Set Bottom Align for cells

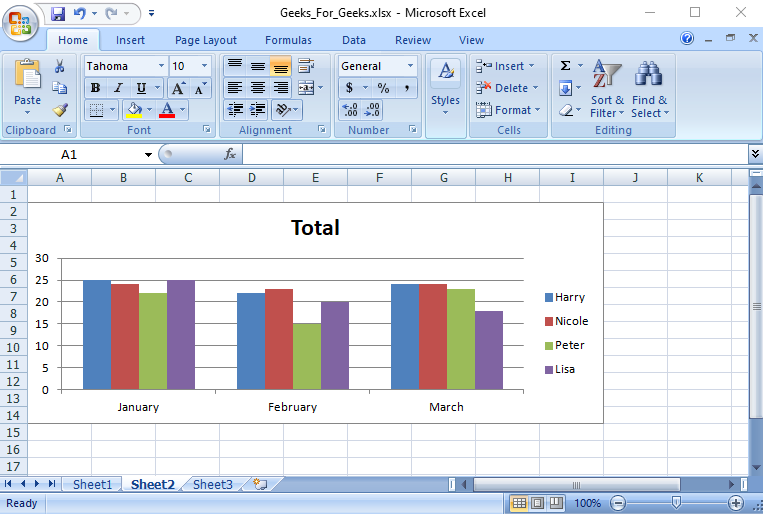click(x=281, y=66)
